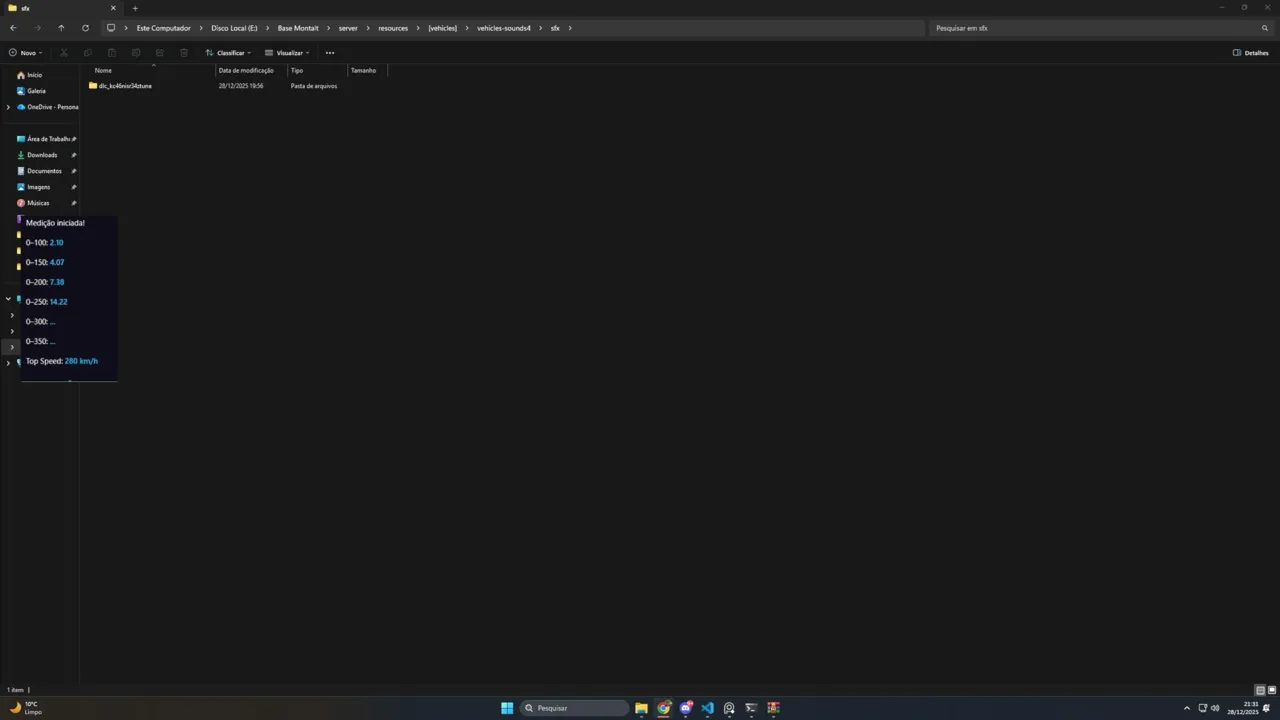
Task: Open Galeria in navigation pane
Action: pyautogui.click(x=31, y=91)
